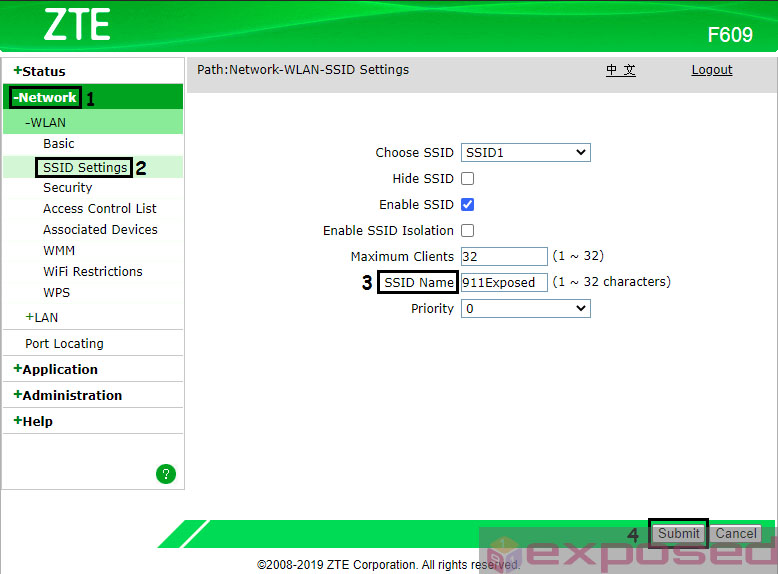The height and width of the screenshot is (574, 778).
Task: Collapse the WLAN submenu
Action: click(x=46, y=123)
